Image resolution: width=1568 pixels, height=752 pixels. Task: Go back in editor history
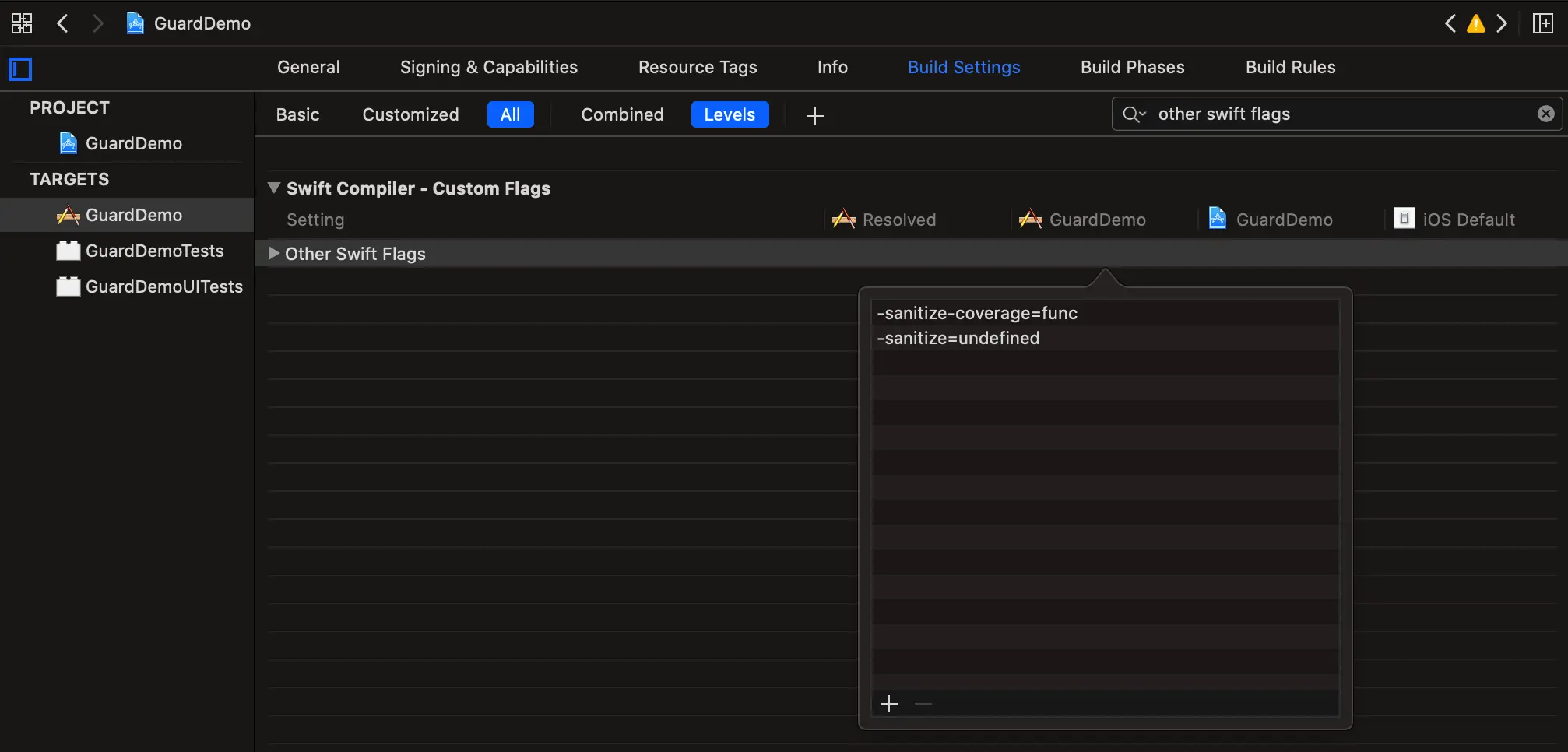tap(63, 23)
